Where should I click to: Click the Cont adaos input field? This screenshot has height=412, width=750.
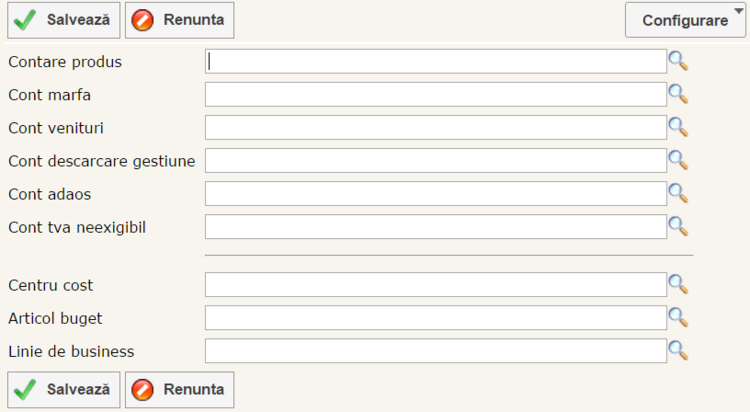click(435, 193)
